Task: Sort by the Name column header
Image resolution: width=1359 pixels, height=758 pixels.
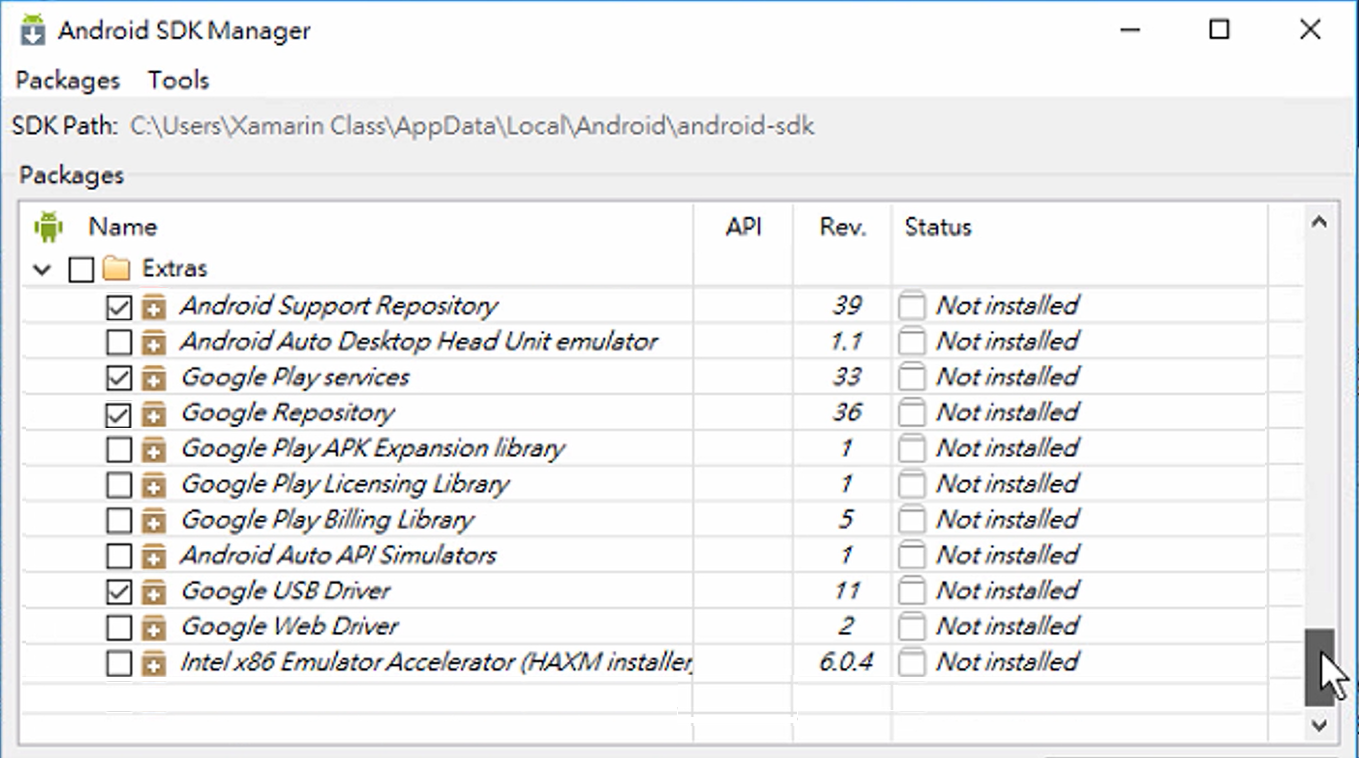Action: (x=123, y=227)
